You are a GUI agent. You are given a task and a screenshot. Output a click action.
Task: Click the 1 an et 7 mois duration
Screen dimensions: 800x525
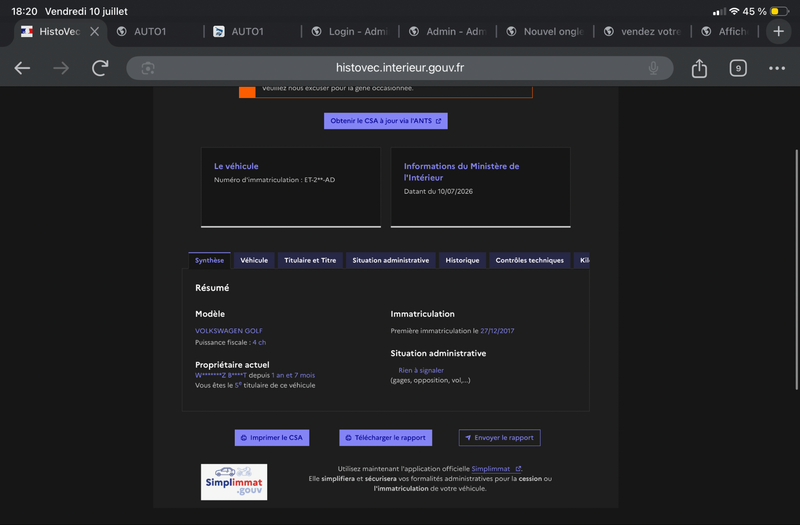pyautogui.click(x=293, y=375)
